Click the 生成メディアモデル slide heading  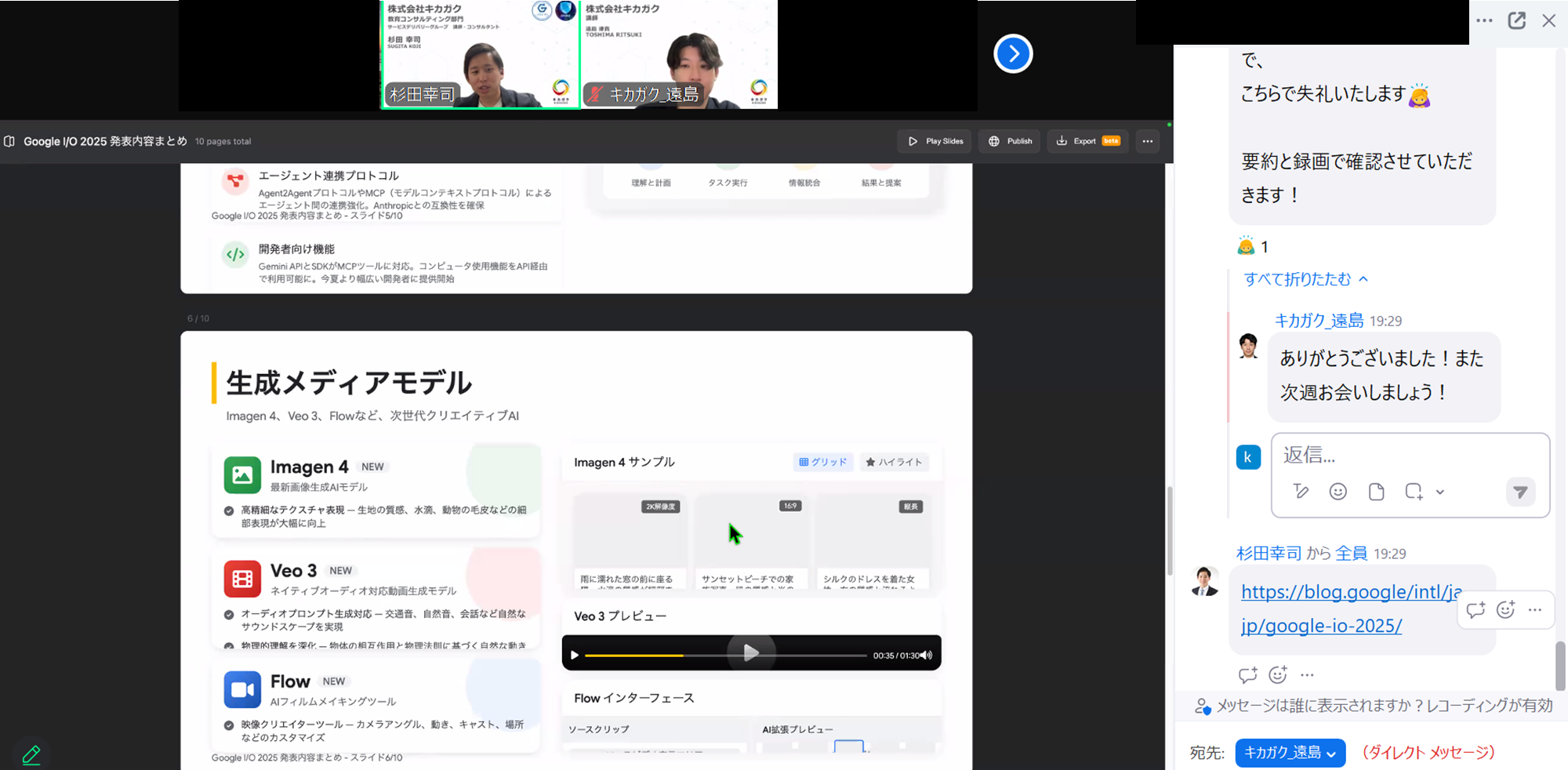[349, 383]
